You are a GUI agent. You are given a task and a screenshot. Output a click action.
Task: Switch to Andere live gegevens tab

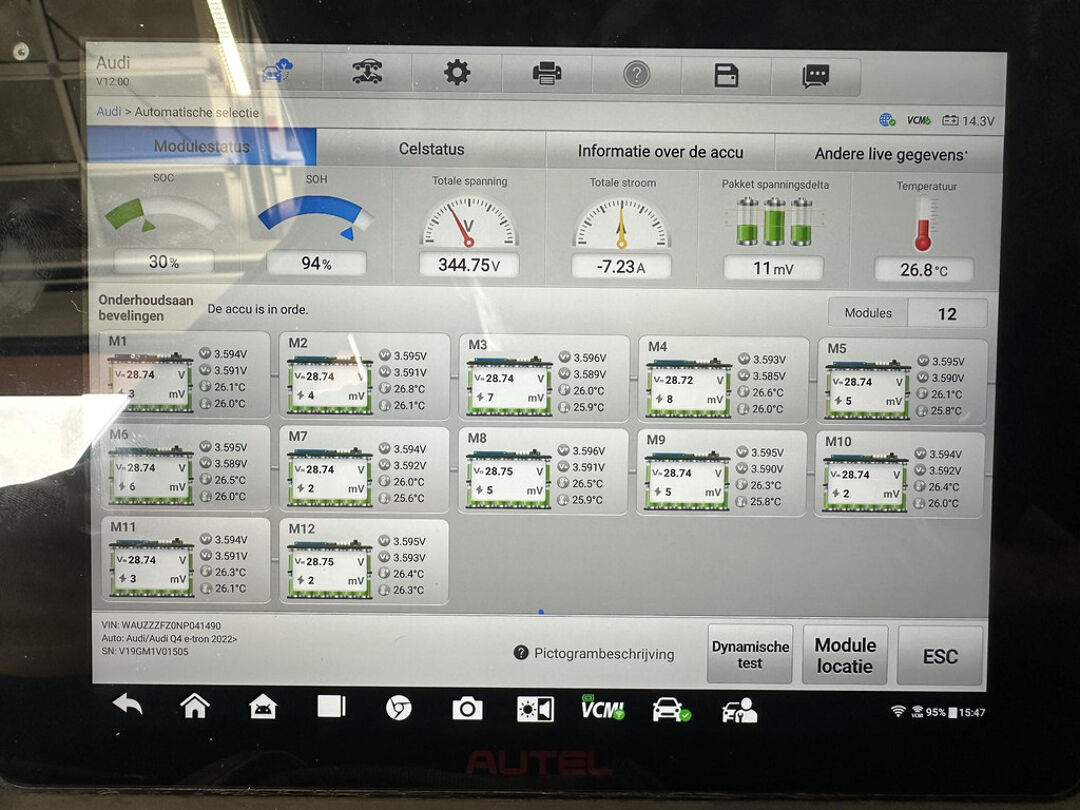[x=889, y=154]
